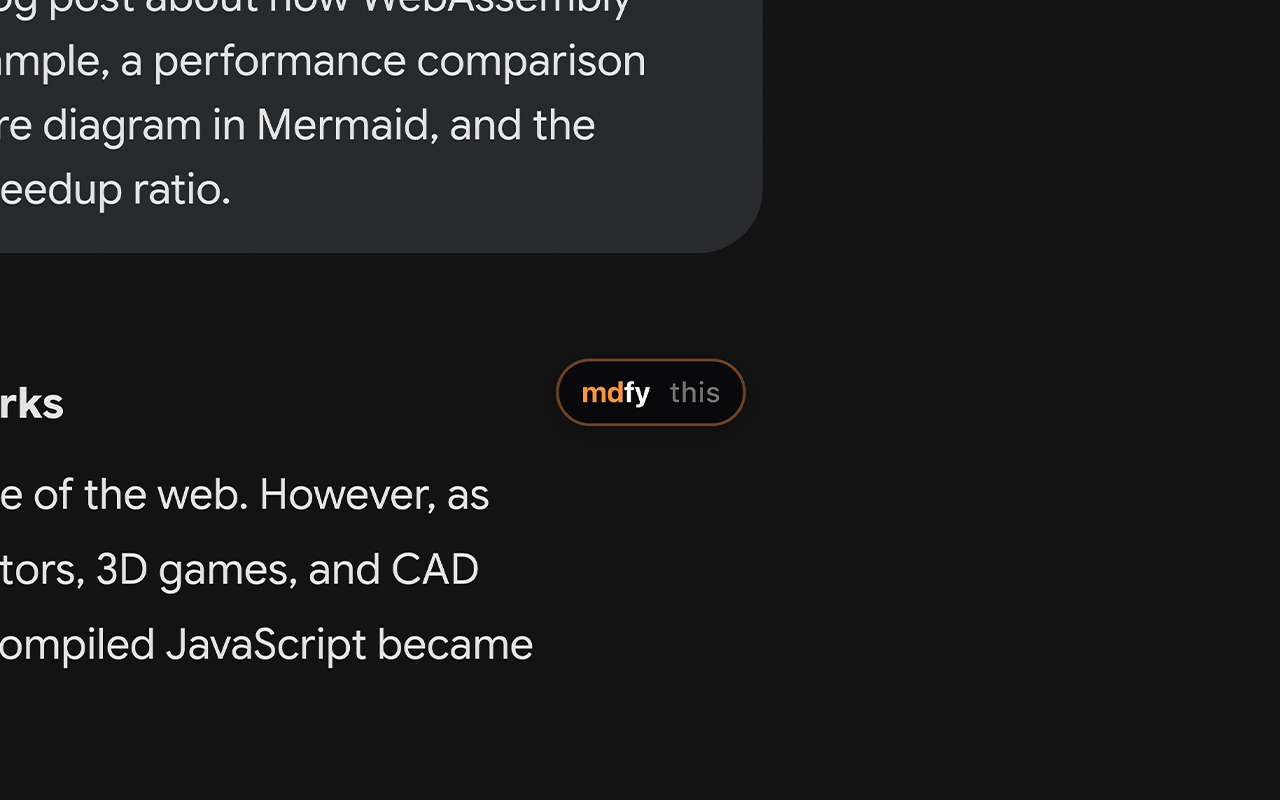This screenshot has height=800, width=1280.
Task: Click the word "comparison" in the bubble
Action: click(x=531, y=62)
